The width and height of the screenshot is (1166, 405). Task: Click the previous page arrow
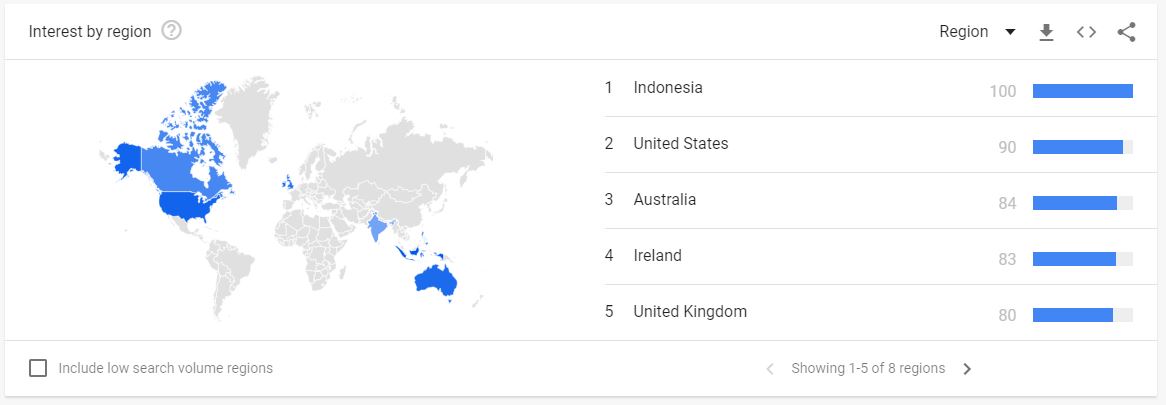[x=770, y=369]
